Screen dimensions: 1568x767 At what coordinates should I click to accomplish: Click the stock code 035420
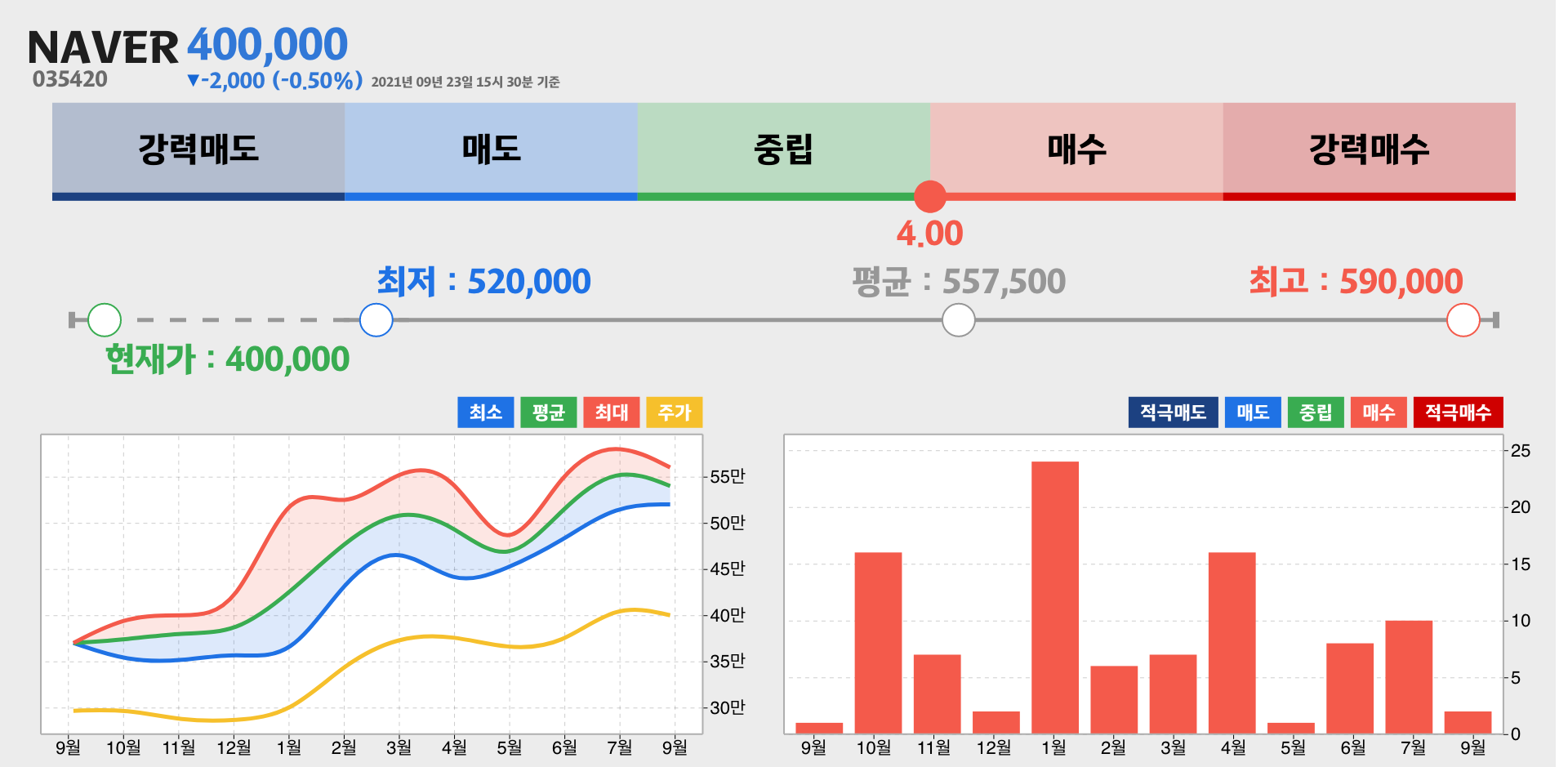(x=70, y=79)
